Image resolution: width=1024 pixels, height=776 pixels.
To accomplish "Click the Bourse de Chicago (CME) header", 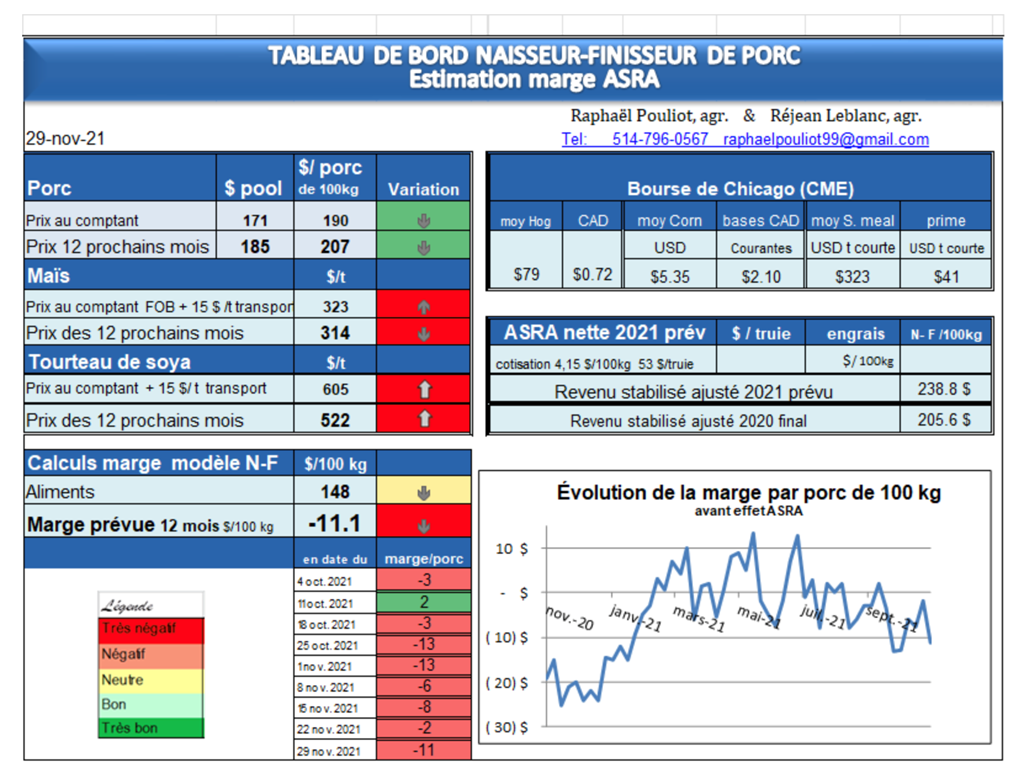I will pos(740,189).
